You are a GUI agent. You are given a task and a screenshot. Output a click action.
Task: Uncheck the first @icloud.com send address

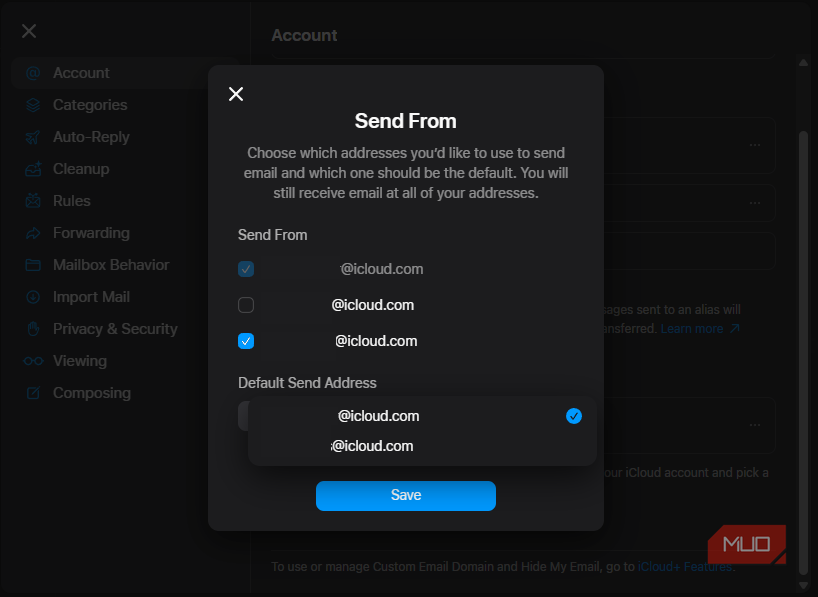245,269
